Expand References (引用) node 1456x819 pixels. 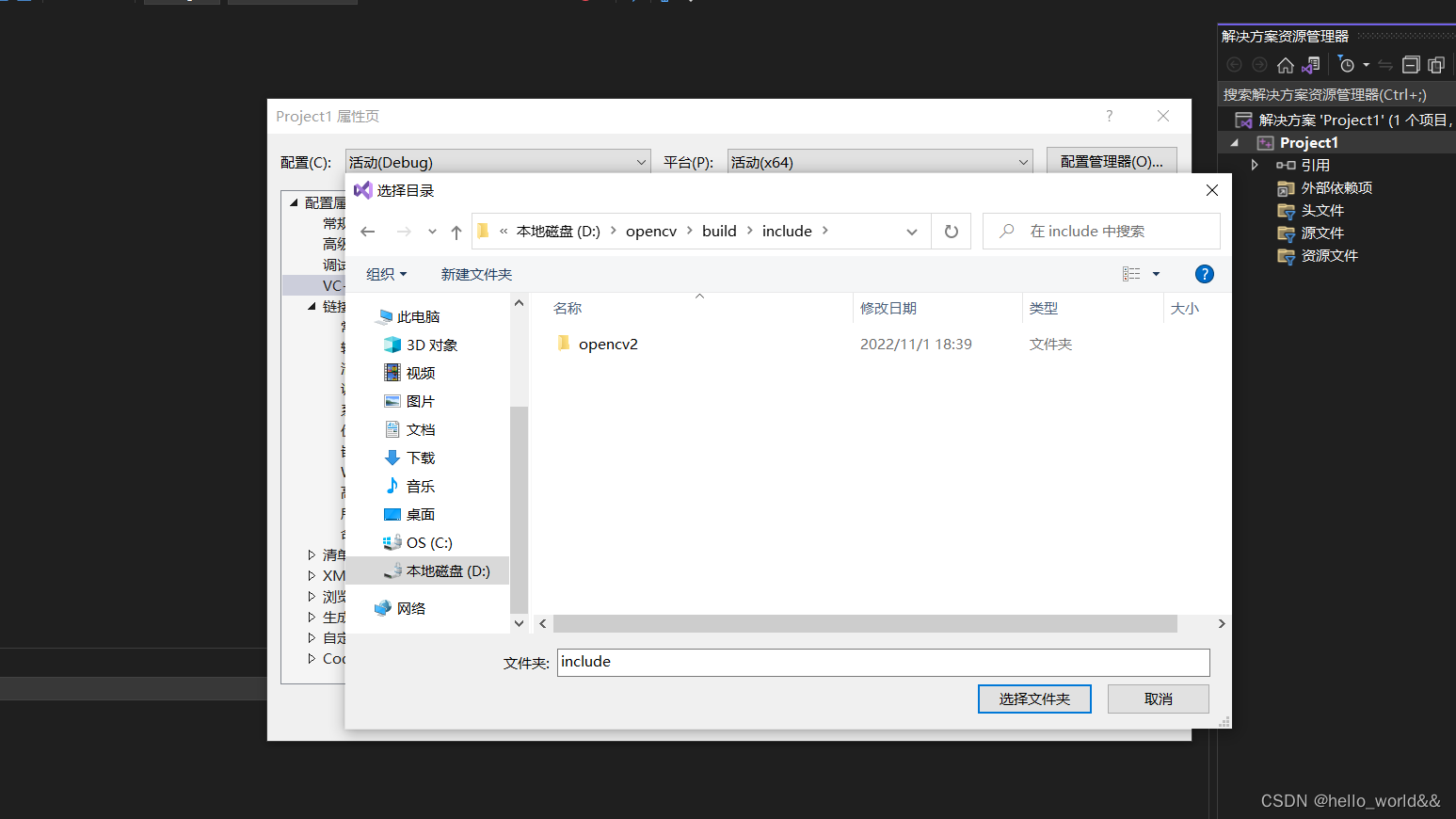(x=1255, y=165)
